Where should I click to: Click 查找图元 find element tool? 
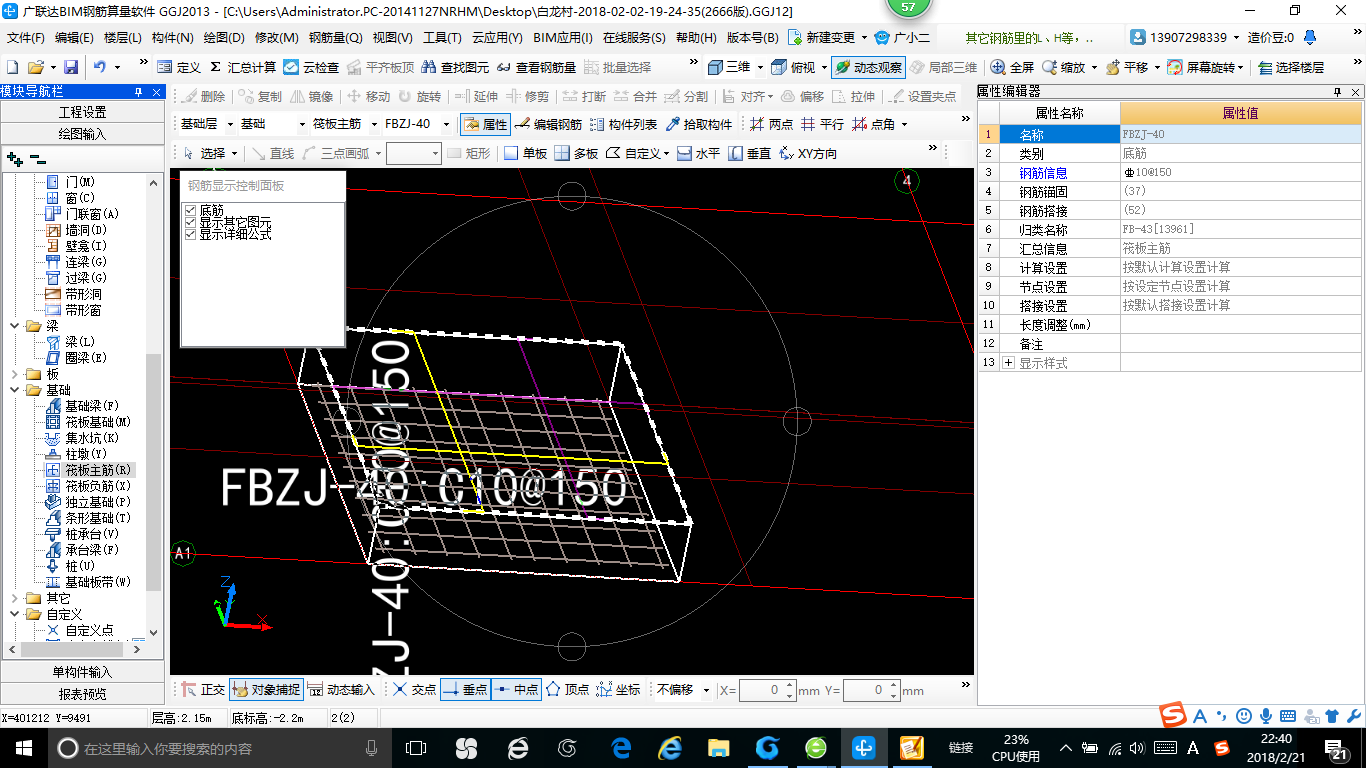[x=455, y=67]
